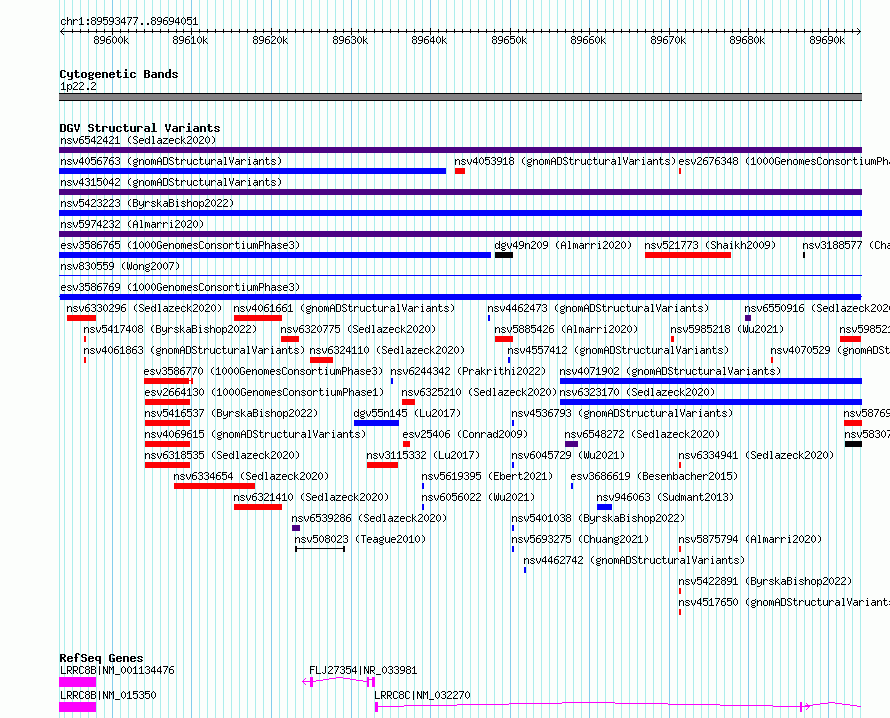Viewport: 890px width, 718px height.
Task: Open the nsv5401038 (ByrskaBishop2022) label
Action: click(x=598, y=518)
